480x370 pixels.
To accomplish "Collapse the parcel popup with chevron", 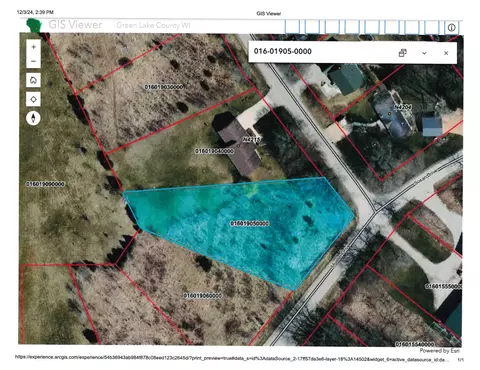I will click(x=424, y=53).
